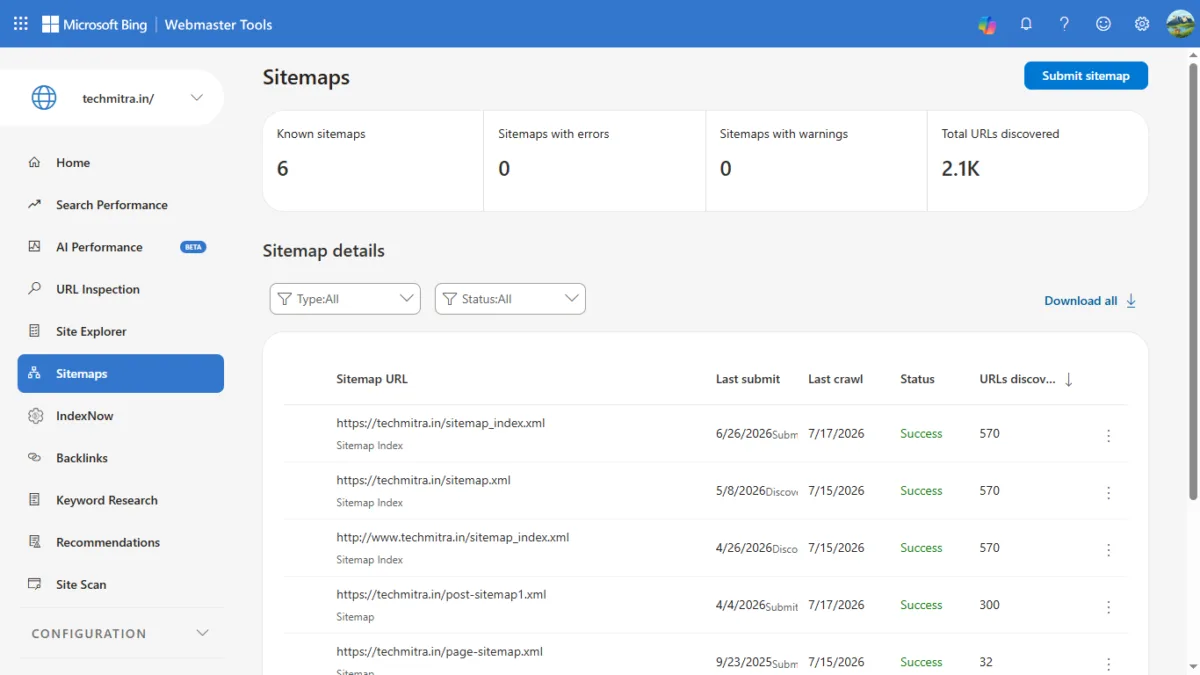This screenshot has width=1200, height=675.
Task: Click the scrollbar up arrow
Action: tap(1193, 54)
